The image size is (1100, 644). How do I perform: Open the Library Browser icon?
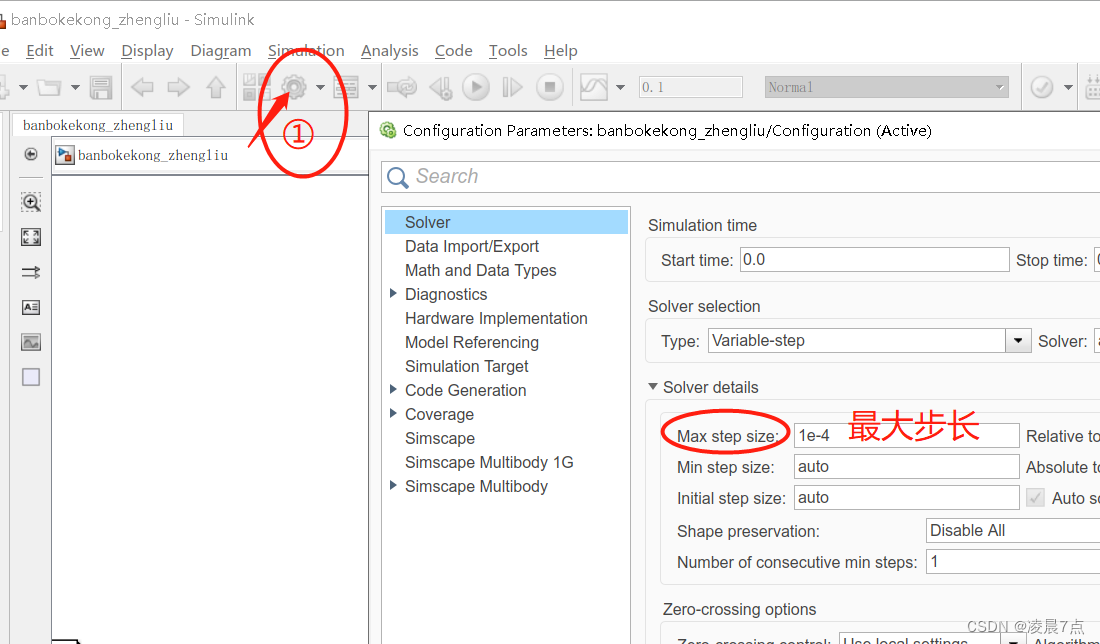(x=256, y=88)
